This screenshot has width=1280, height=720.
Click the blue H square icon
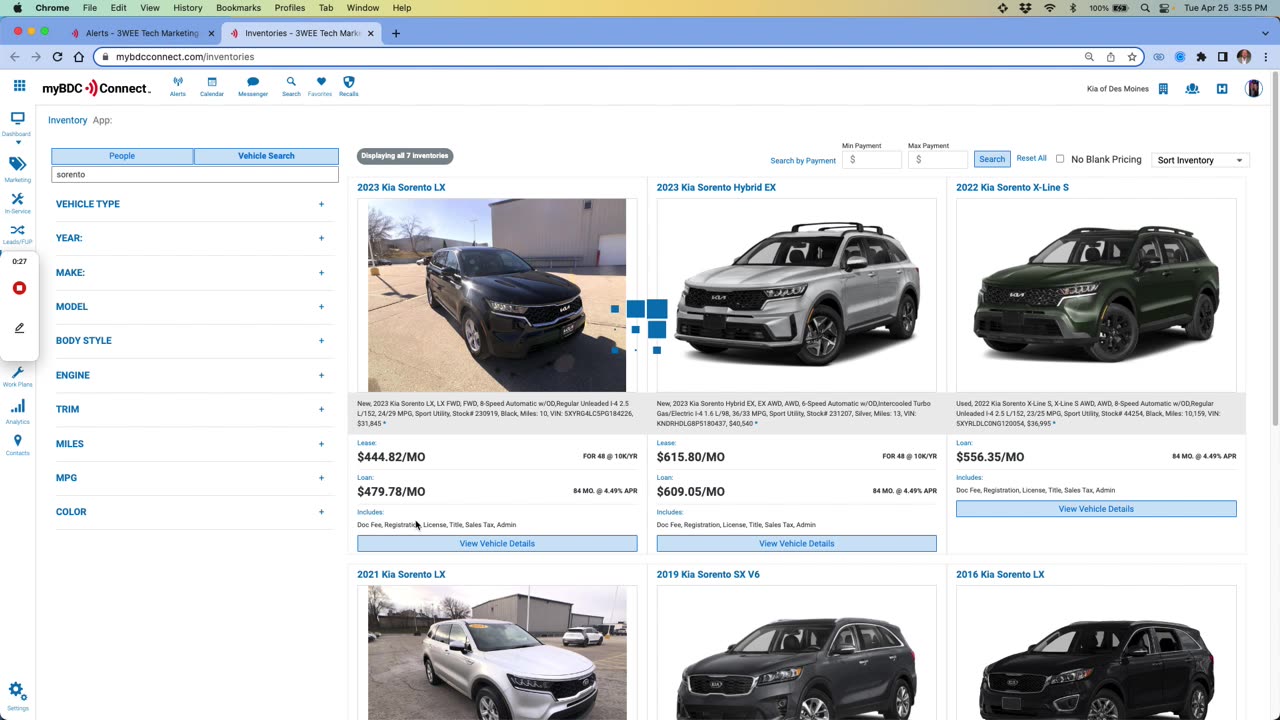(x=1222, y=89)
